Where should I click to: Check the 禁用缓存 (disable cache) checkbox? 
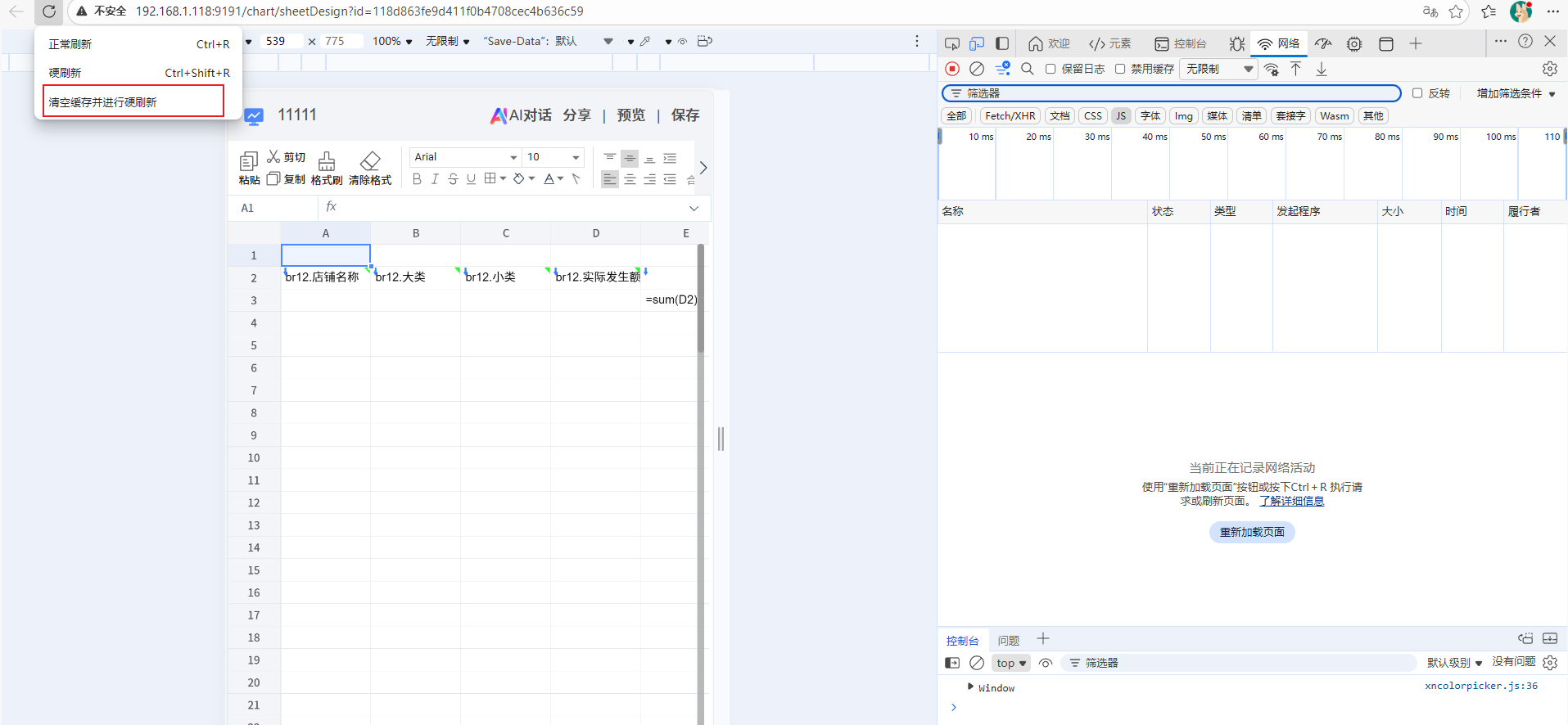(x=1120, y=69)
